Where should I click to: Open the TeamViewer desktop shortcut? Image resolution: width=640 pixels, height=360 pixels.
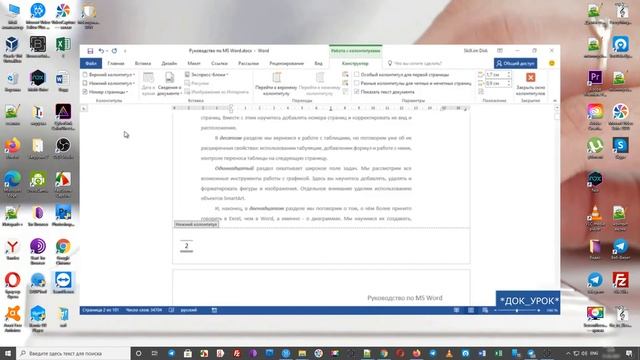tap(63, 283)
